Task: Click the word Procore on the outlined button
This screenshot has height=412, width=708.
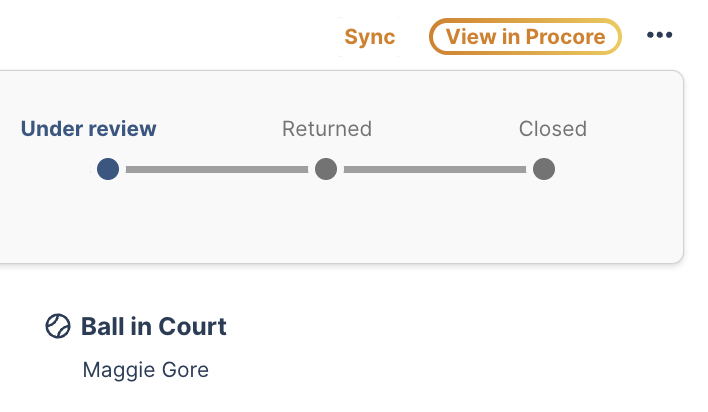Action: [x=565, y=37]
